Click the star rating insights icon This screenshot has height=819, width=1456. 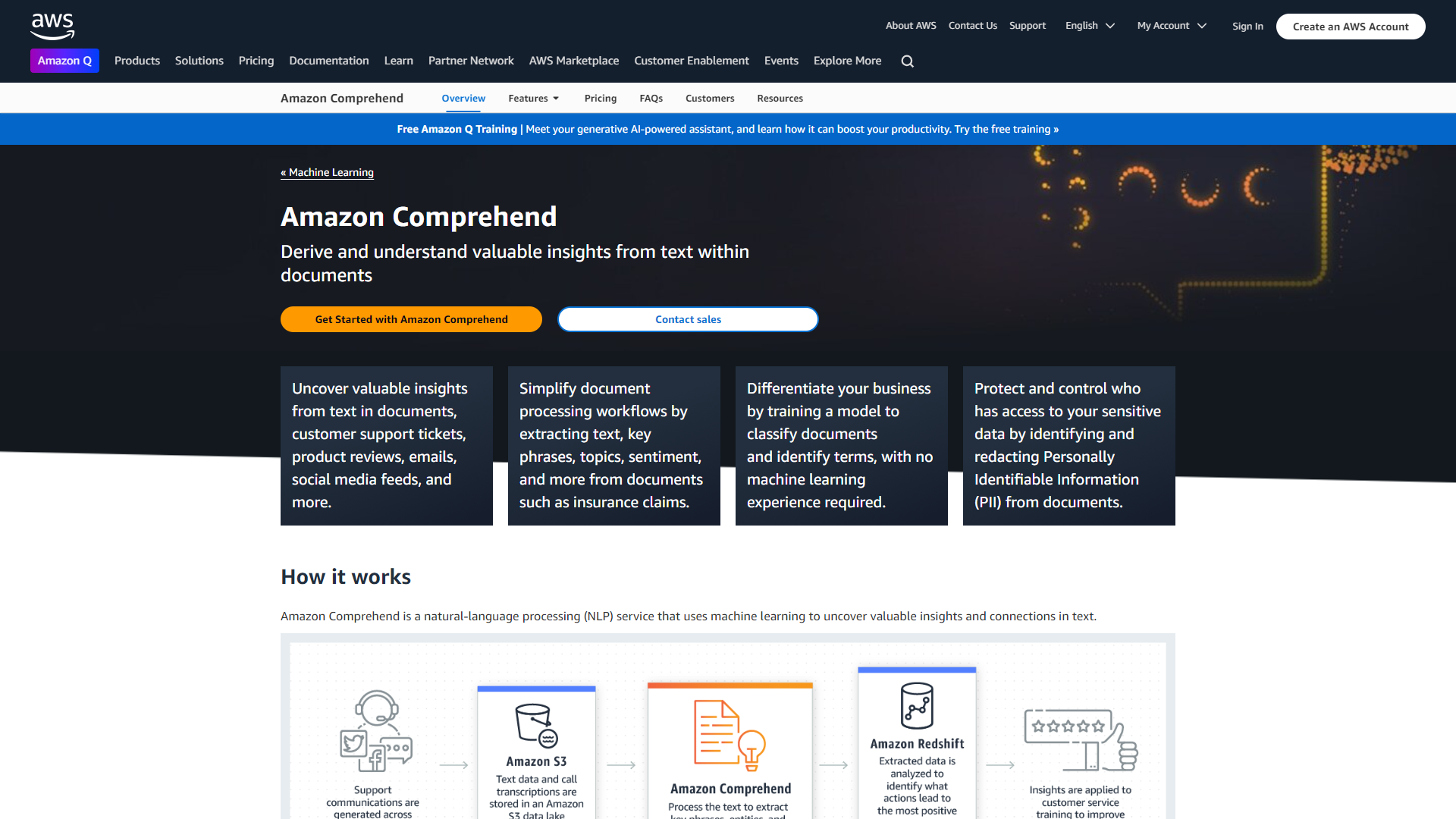point(1079,738)
